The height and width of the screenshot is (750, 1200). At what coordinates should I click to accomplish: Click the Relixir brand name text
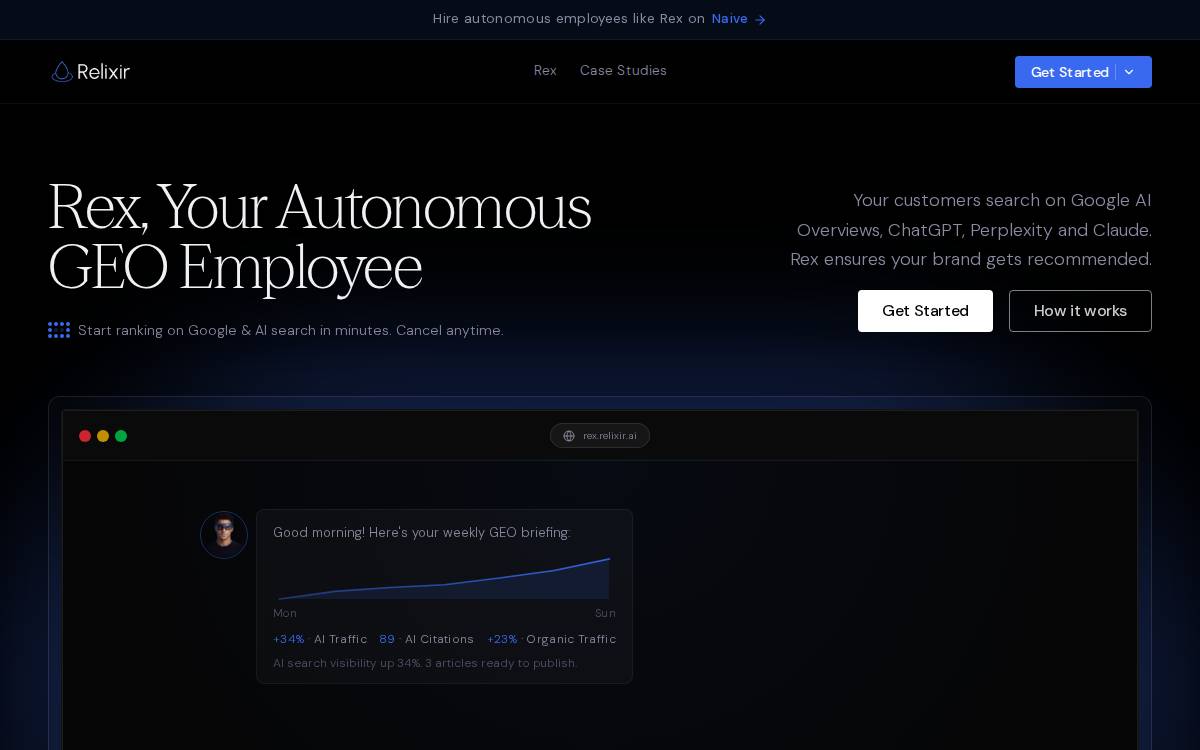point(103,72)
